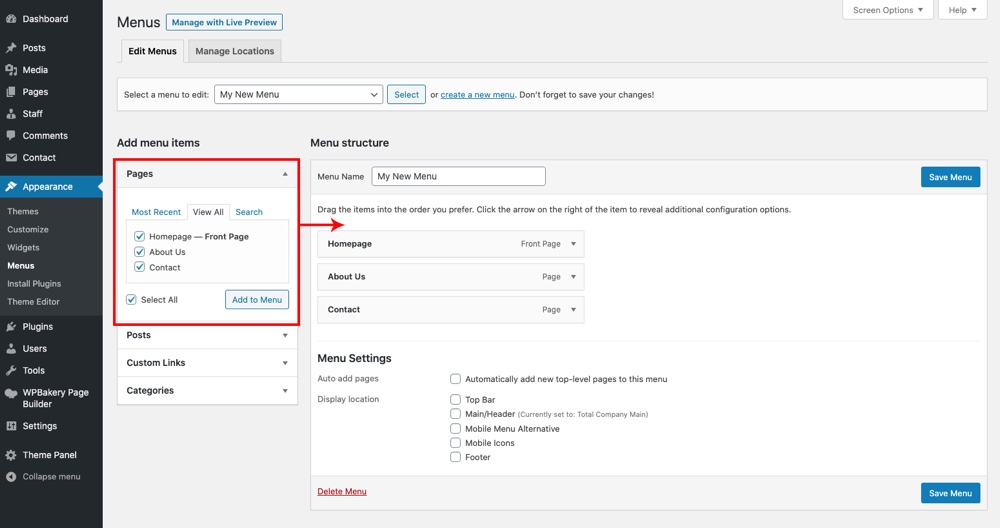The height and width of the screenshot is (528, 1000).
Task: Click the Delete Menu link
Action: [x=342, y=492]
